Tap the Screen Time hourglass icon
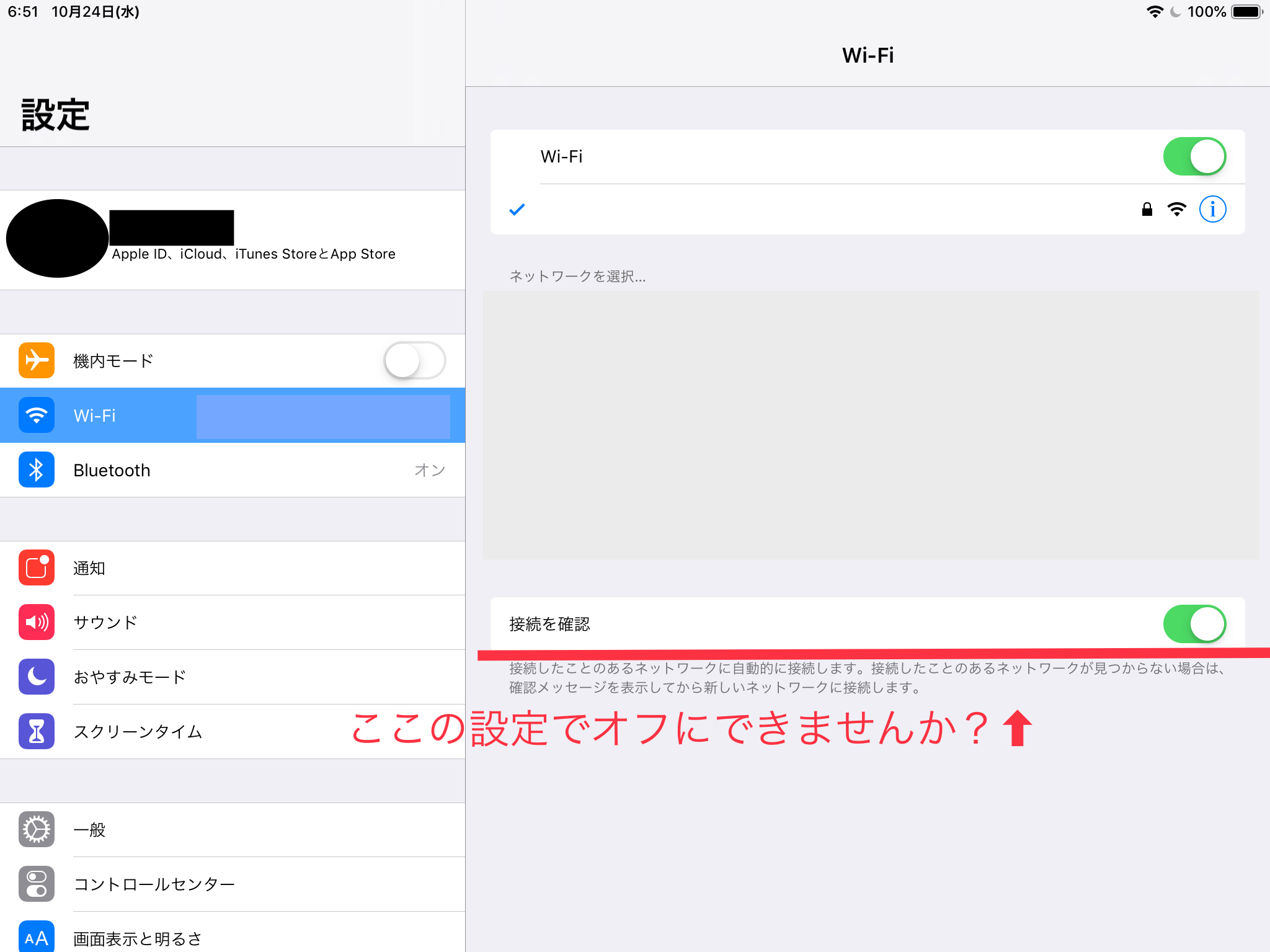 coord(37,731)
